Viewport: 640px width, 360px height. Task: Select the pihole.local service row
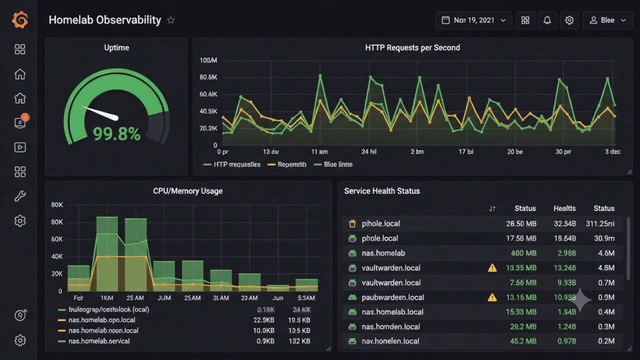483,224
